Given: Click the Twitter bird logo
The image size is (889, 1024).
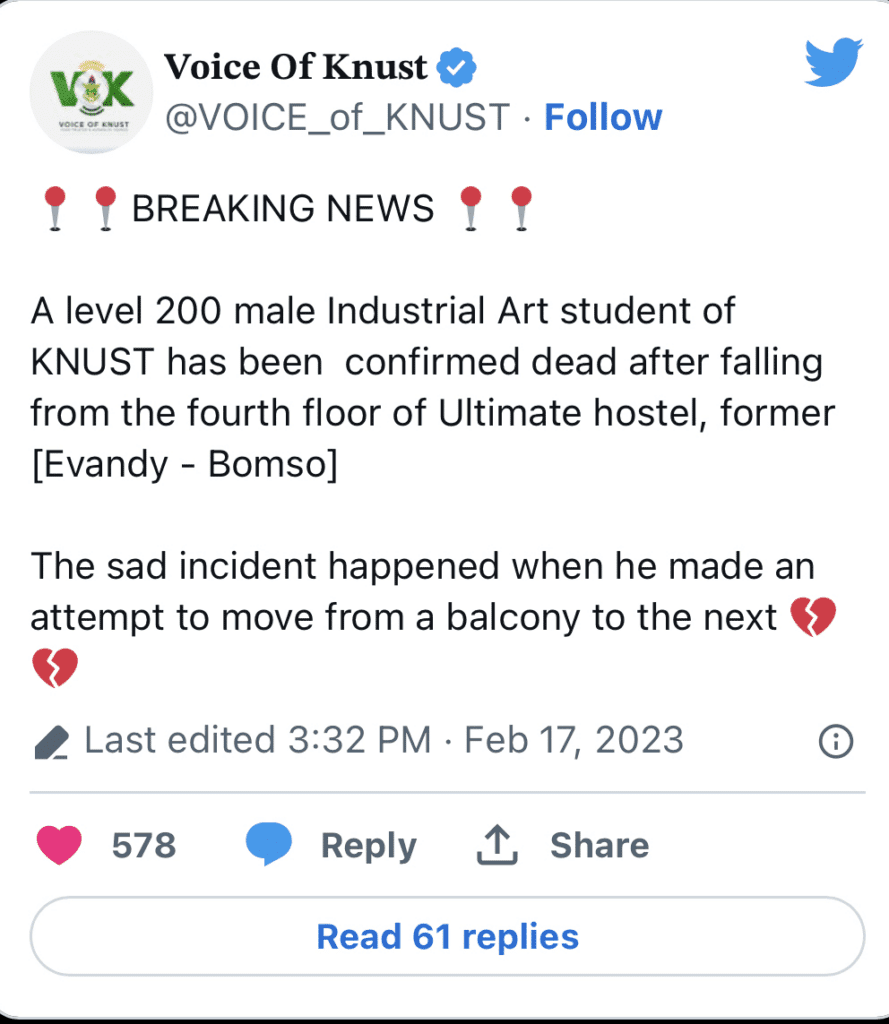Looking at the screenshot, I should point(833,62).
